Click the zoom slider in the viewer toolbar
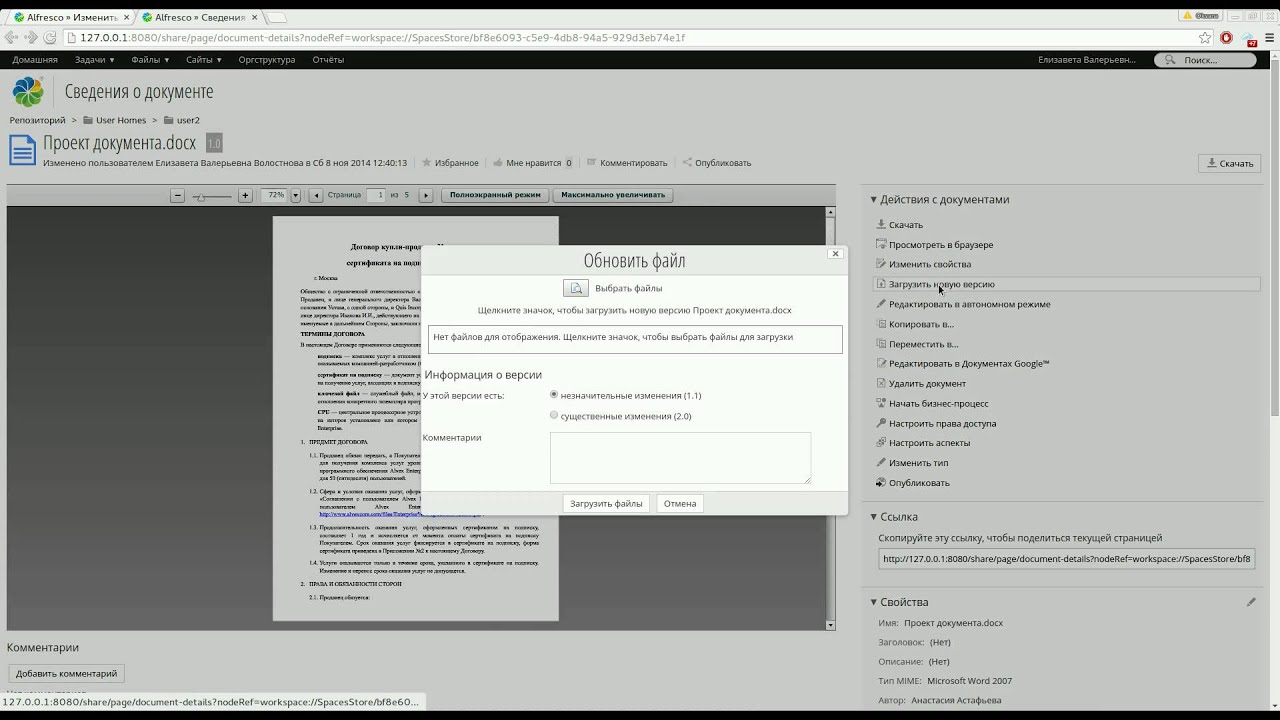 [212, 196]
